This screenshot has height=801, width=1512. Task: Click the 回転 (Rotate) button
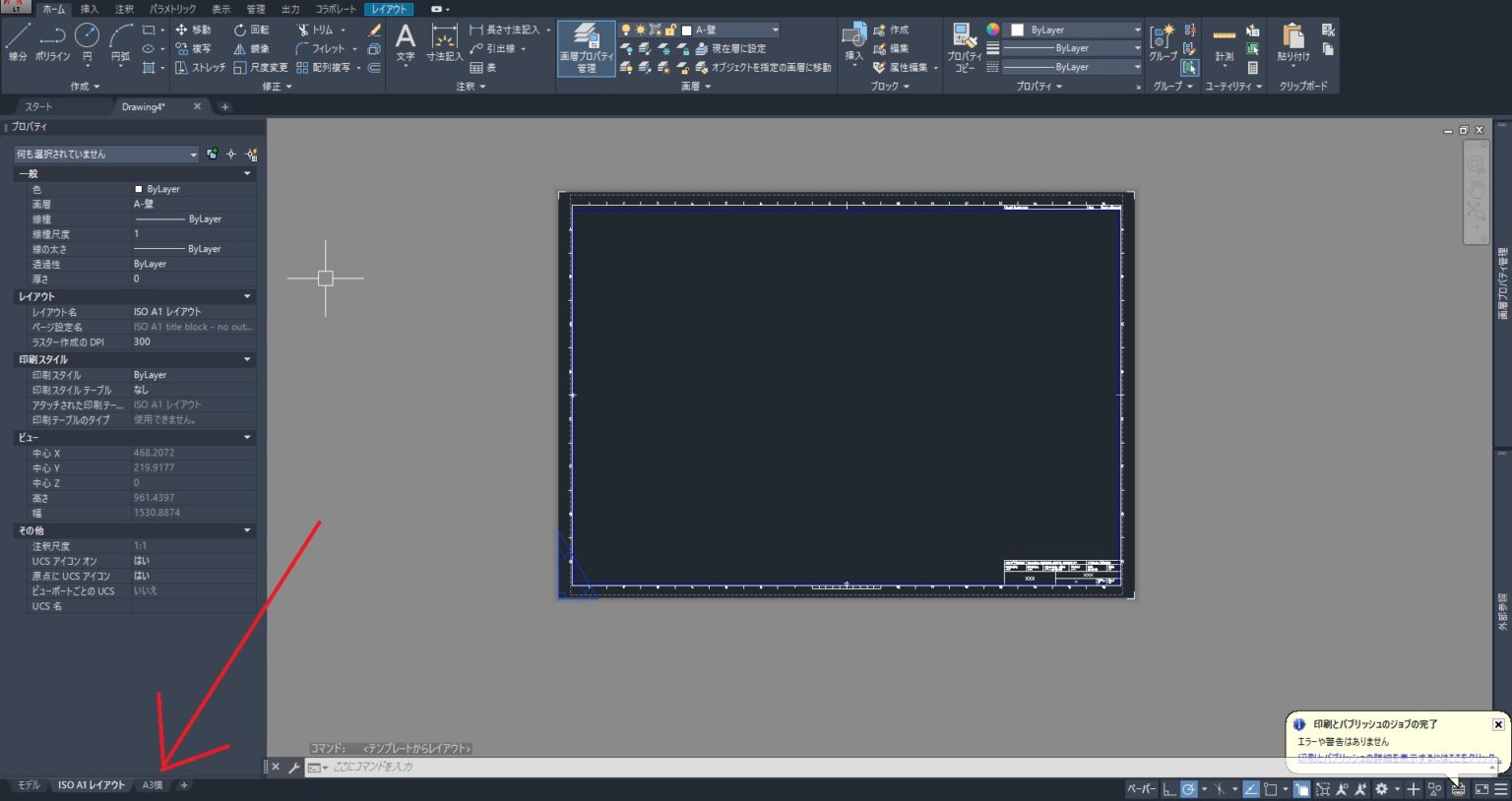251,30
